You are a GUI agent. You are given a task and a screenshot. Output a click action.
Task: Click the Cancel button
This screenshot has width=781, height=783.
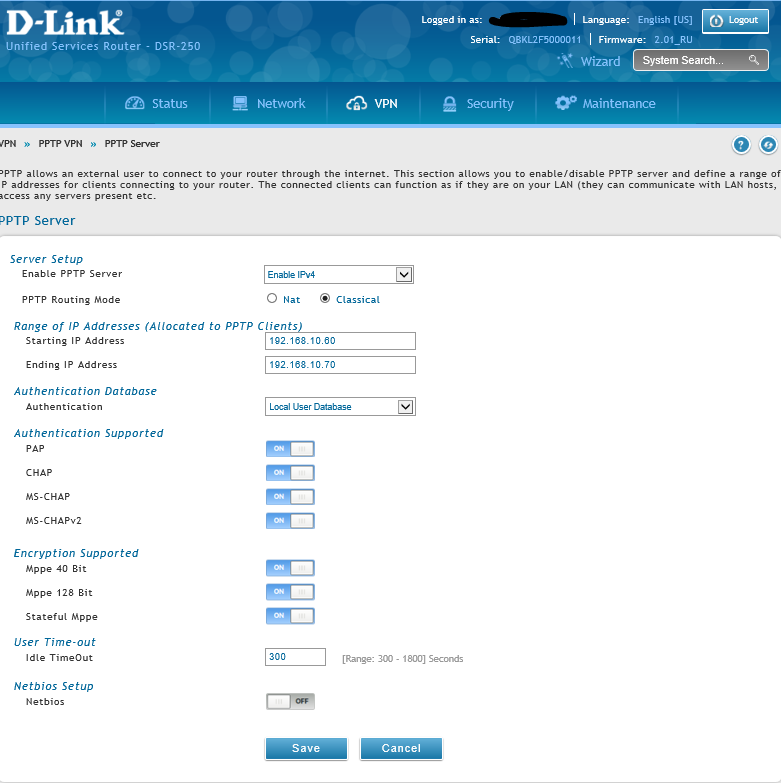pyautogui.click(x=401, y=748)
